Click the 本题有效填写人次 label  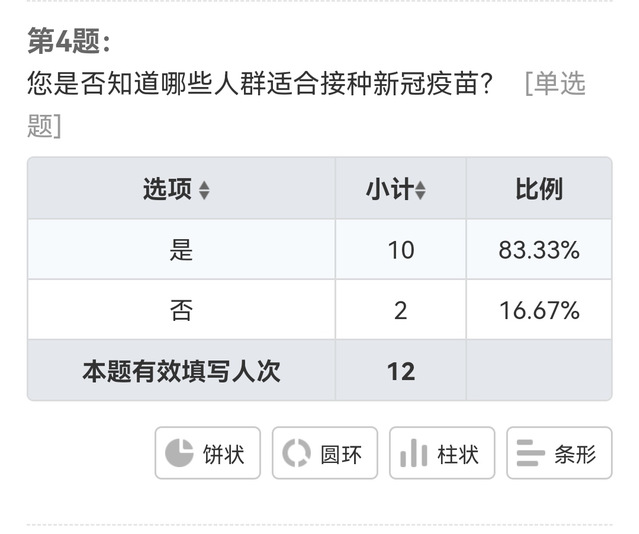181,371
